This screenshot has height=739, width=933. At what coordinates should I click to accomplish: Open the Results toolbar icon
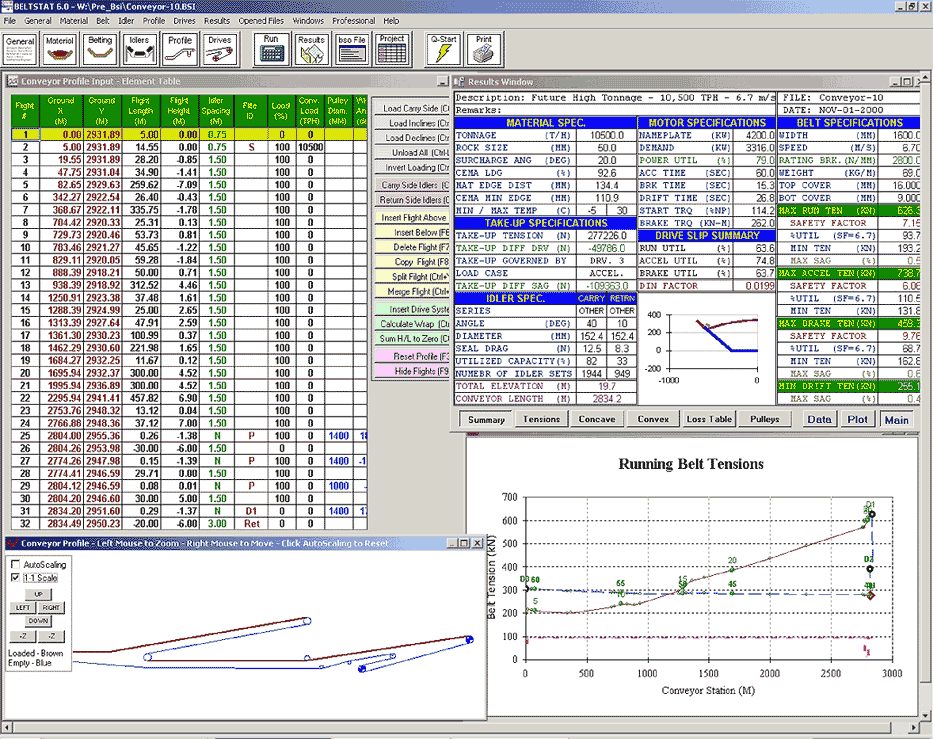pos(311,49)
